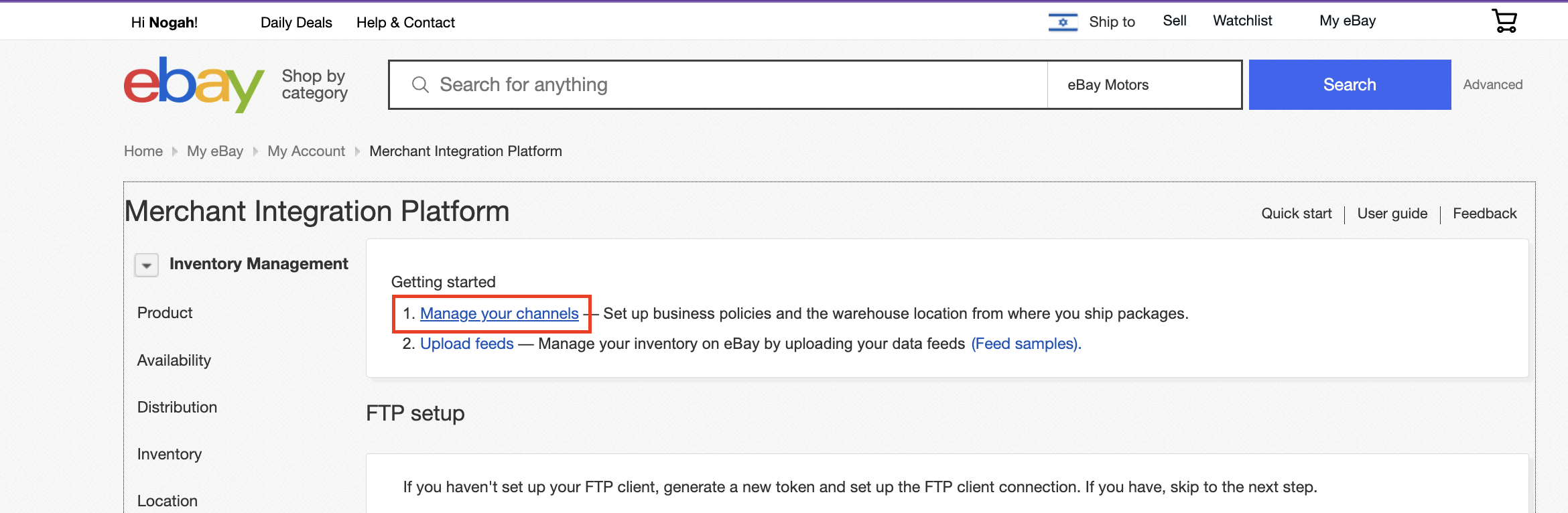Expand the Shop by category menu
The height and width of the screenshot is (513, 1568).
pos(314,84)
